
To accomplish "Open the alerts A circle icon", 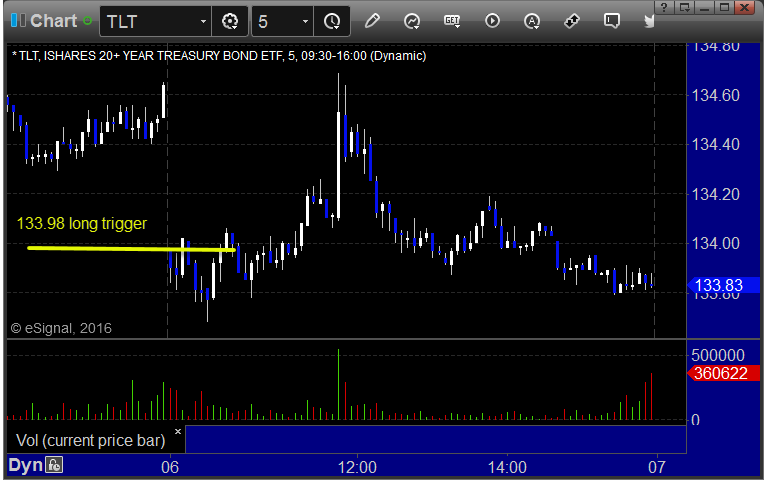I will 532,21.
